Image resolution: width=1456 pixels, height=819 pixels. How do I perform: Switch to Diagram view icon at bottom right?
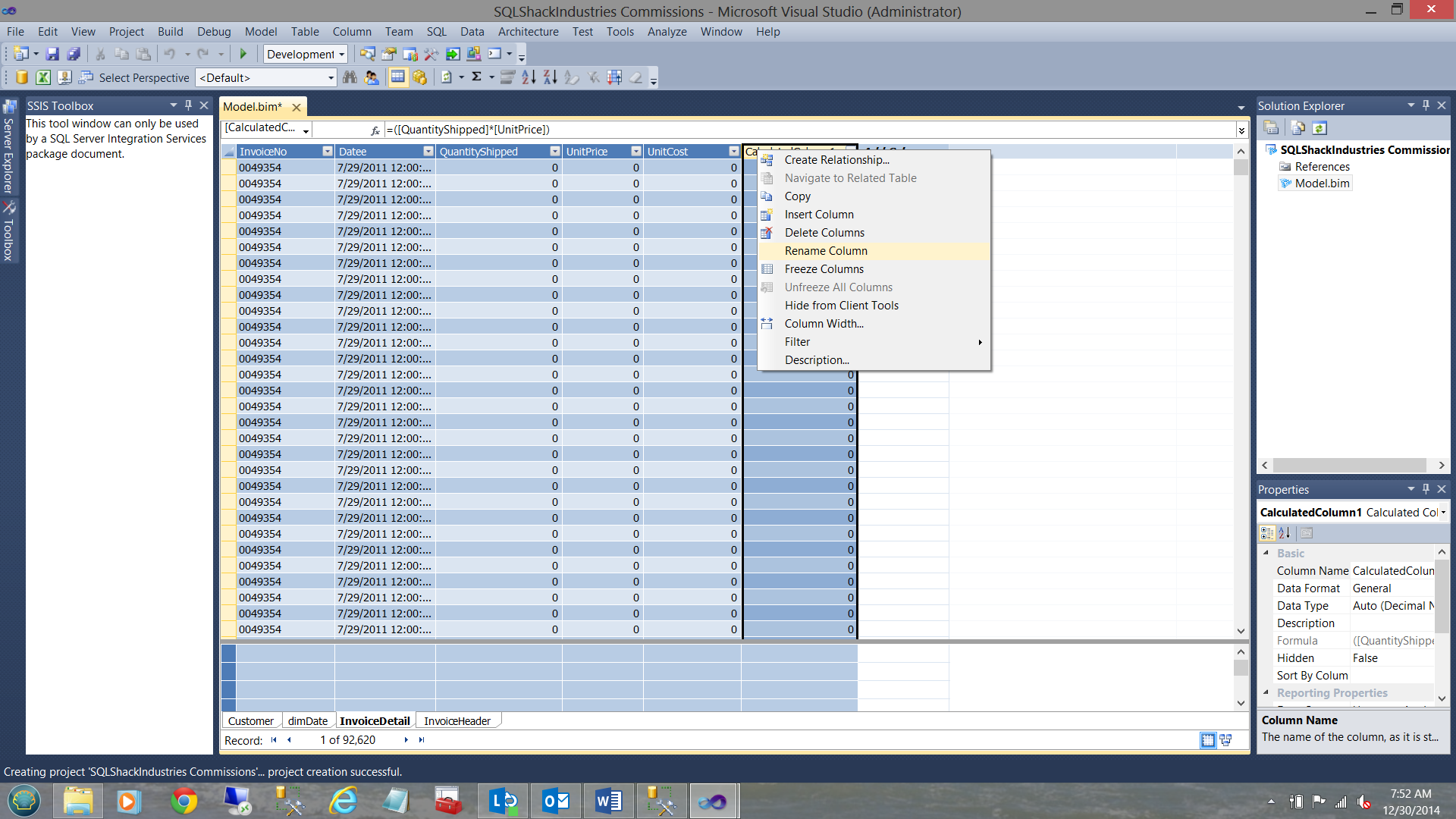point(1225,740)
